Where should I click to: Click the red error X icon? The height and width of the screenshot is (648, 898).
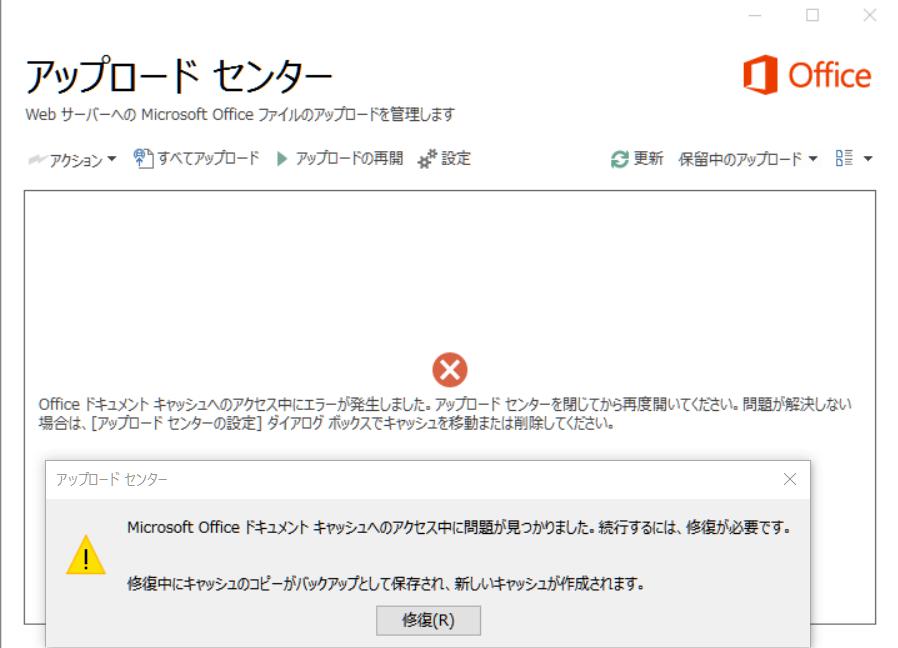click(x=450, y=370)
